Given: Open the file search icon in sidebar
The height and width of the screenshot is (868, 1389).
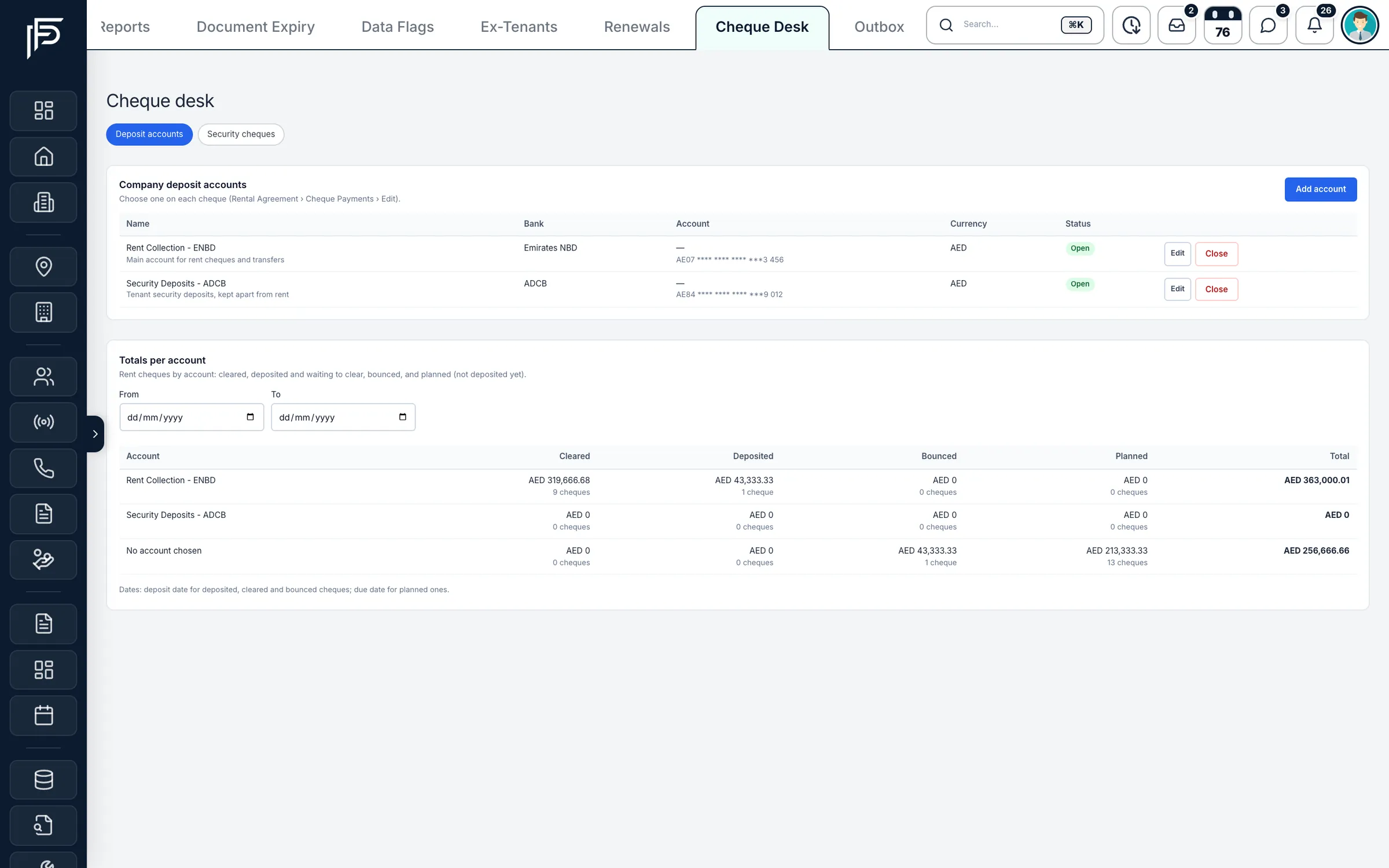Looking at the screenshot, I should (43, 825).
